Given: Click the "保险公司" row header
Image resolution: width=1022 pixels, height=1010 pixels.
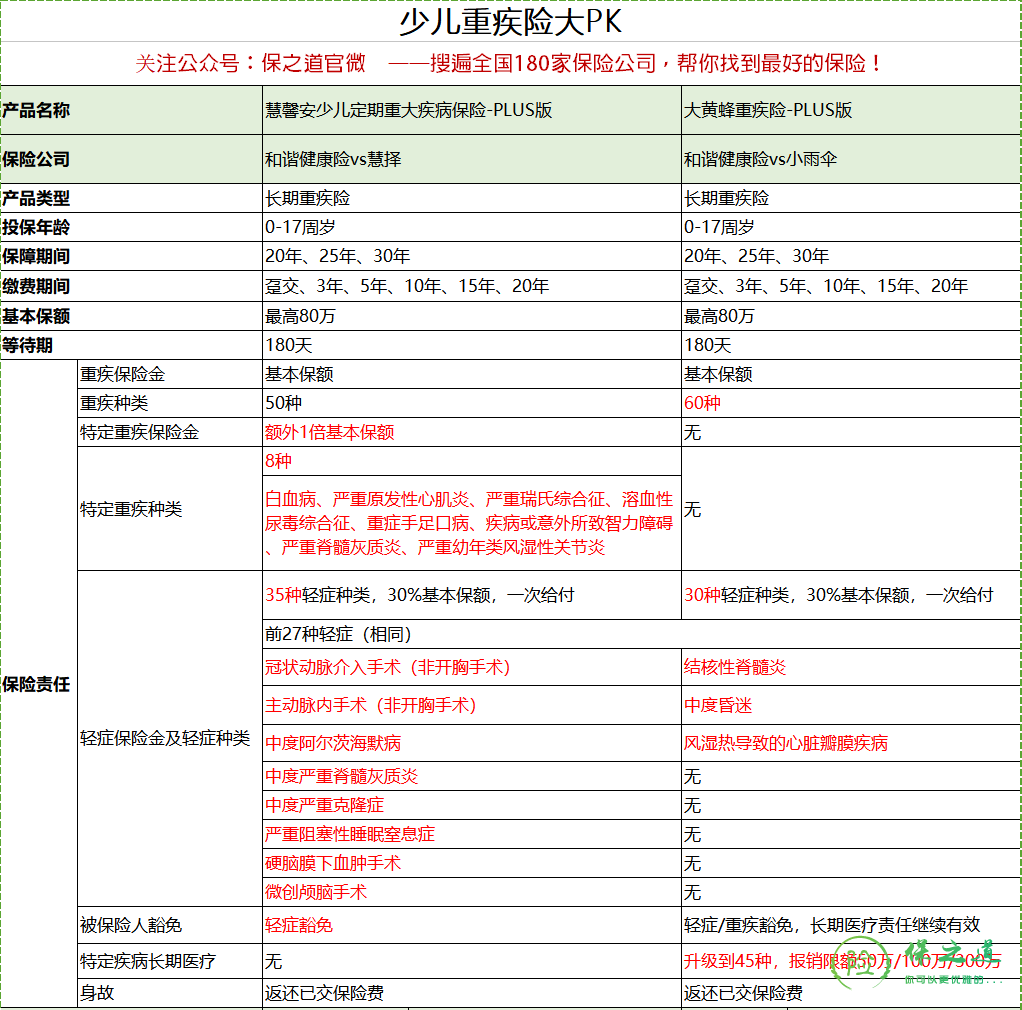Looking at the screenshot, I should click(131, 159).
